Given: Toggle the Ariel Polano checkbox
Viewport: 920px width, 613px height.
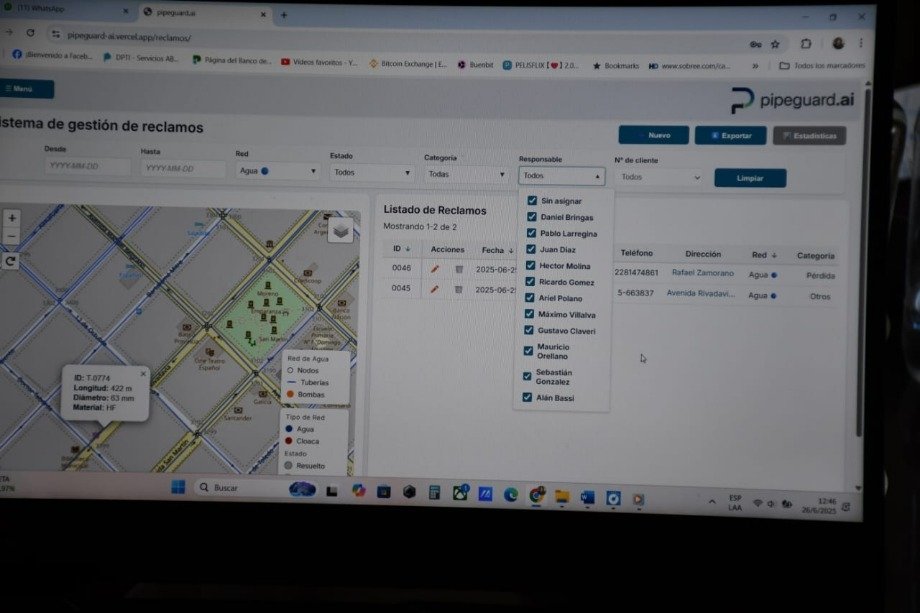Looking at the screenshot, I should 530,298.
